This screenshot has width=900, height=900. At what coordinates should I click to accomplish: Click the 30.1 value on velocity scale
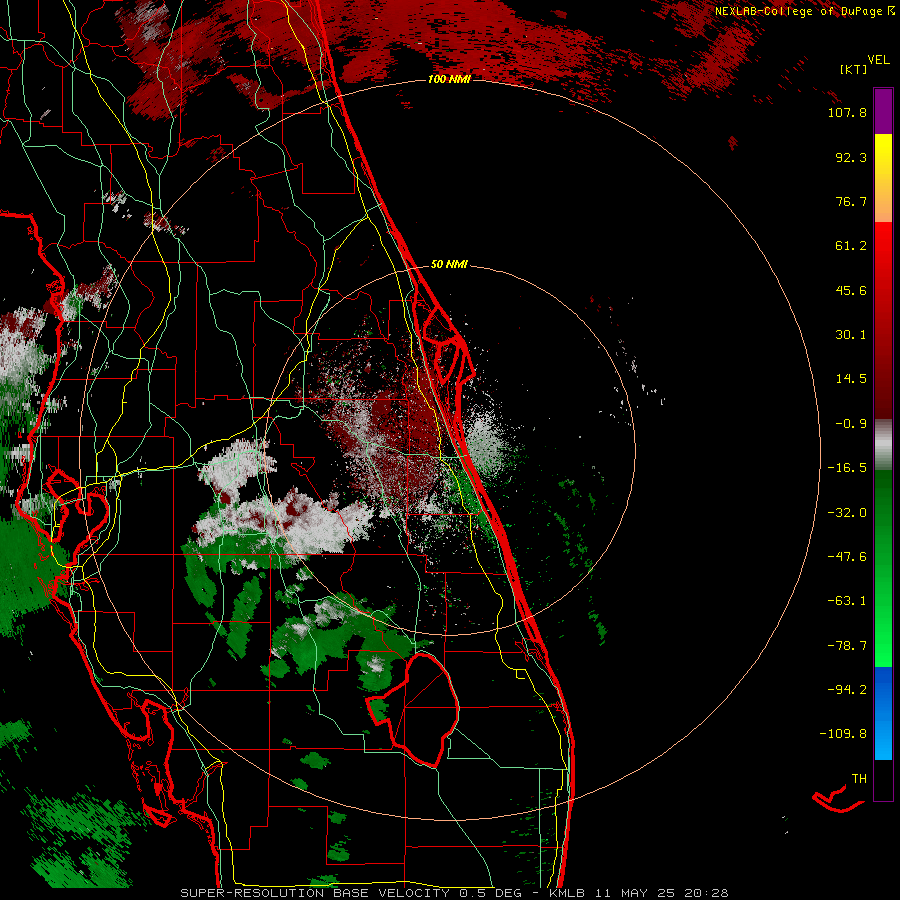851,335
